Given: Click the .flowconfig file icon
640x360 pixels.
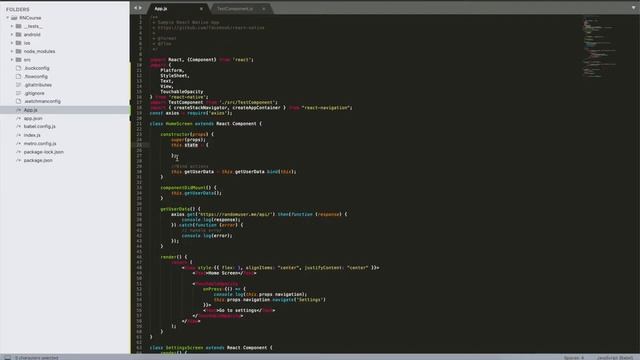Looking at the screenshot, I should [18, 76].
